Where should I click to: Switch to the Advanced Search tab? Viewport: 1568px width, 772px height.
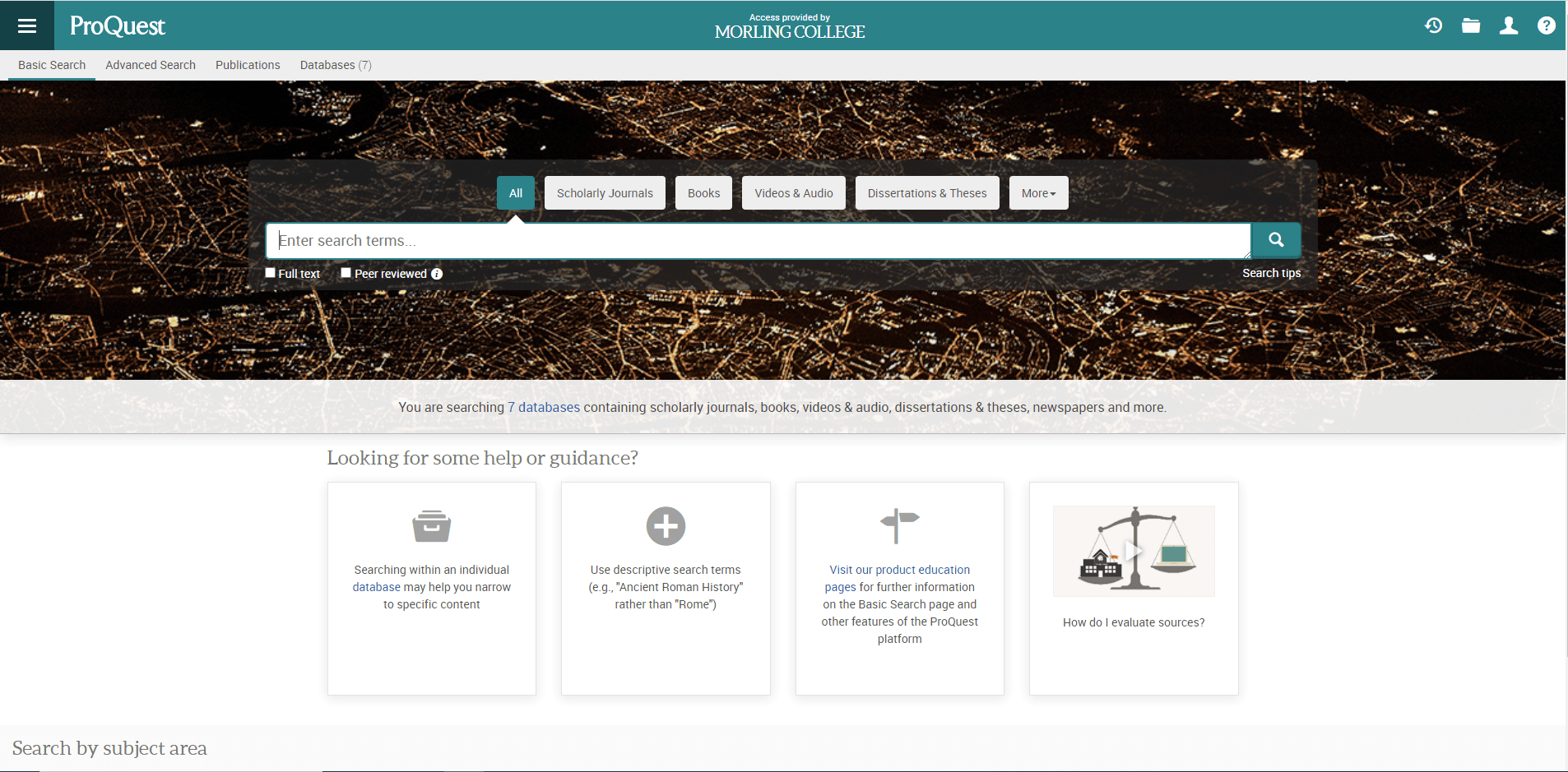151,65
